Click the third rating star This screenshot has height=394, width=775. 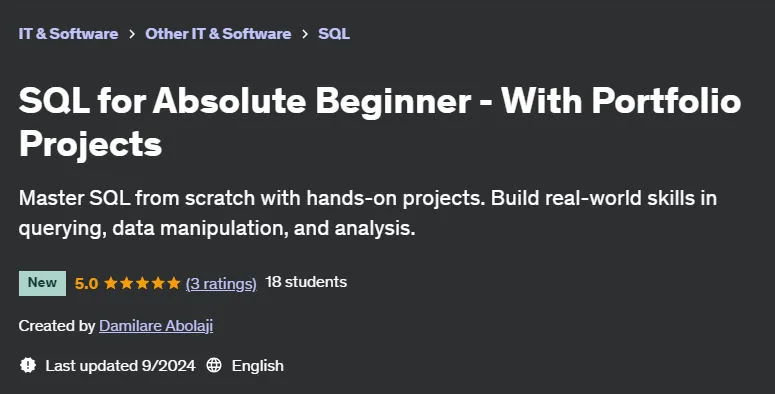(142, 283)
